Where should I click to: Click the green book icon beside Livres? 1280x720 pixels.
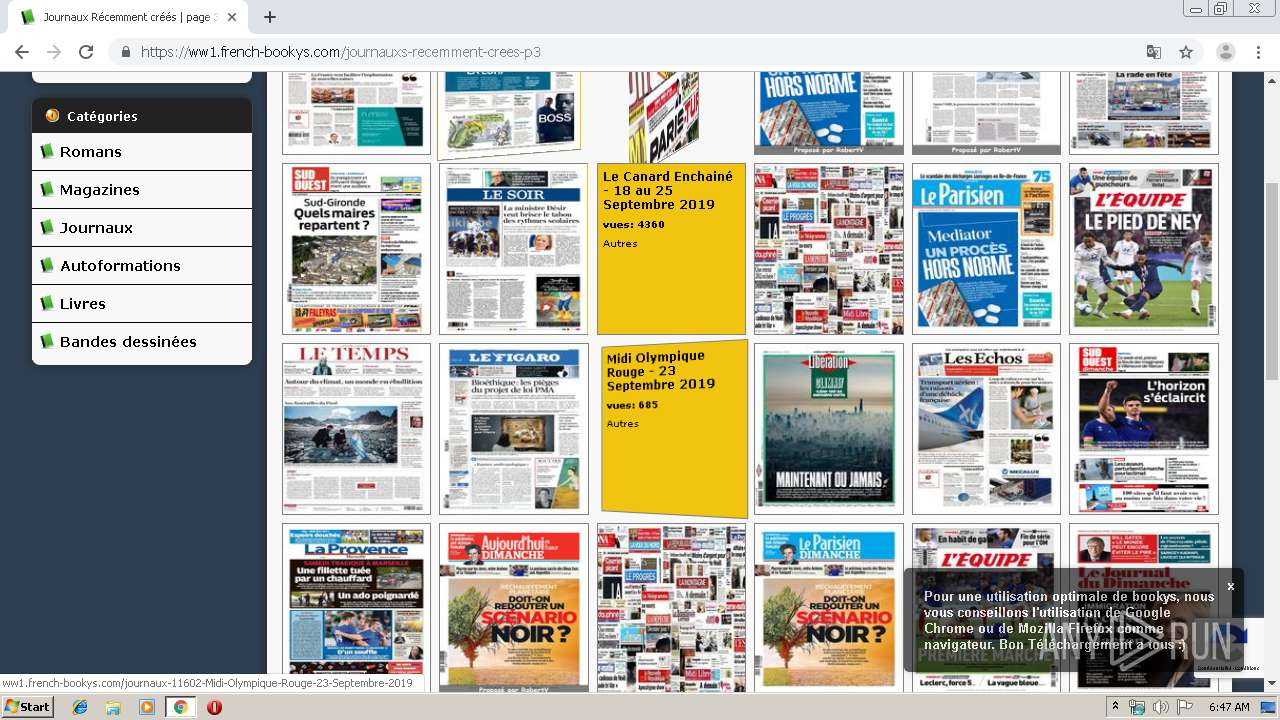(x=46, y=303)
